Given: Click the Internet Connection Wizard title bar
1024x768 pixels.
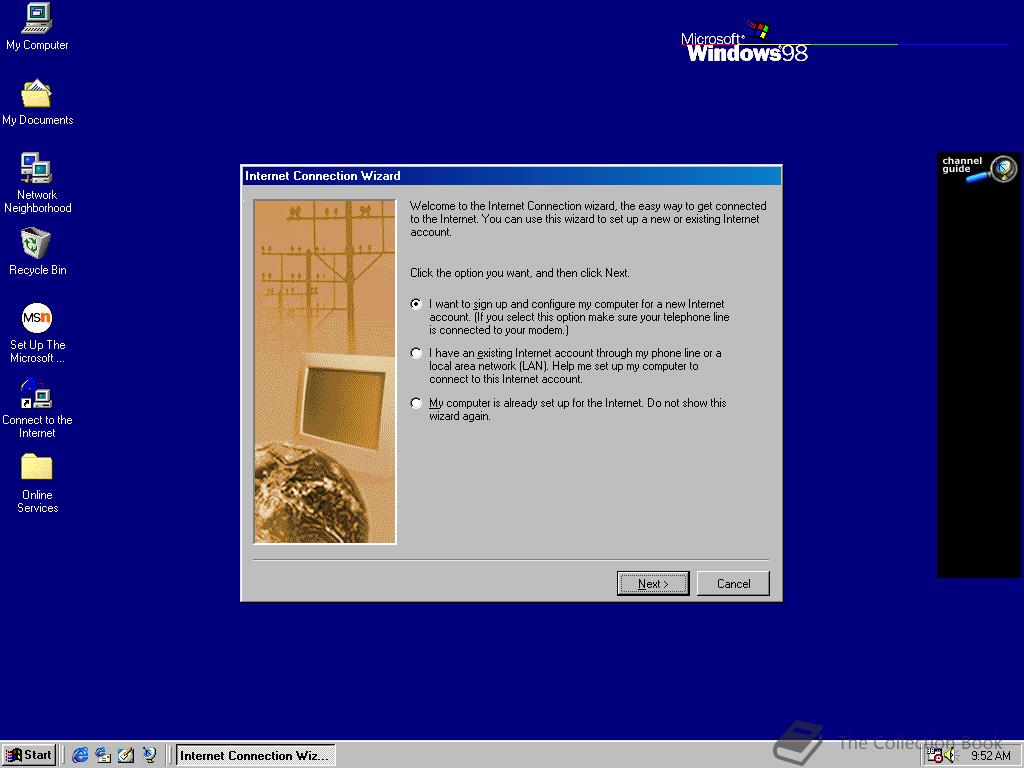Looking at the screenshot, I should (x=511, y=176).
